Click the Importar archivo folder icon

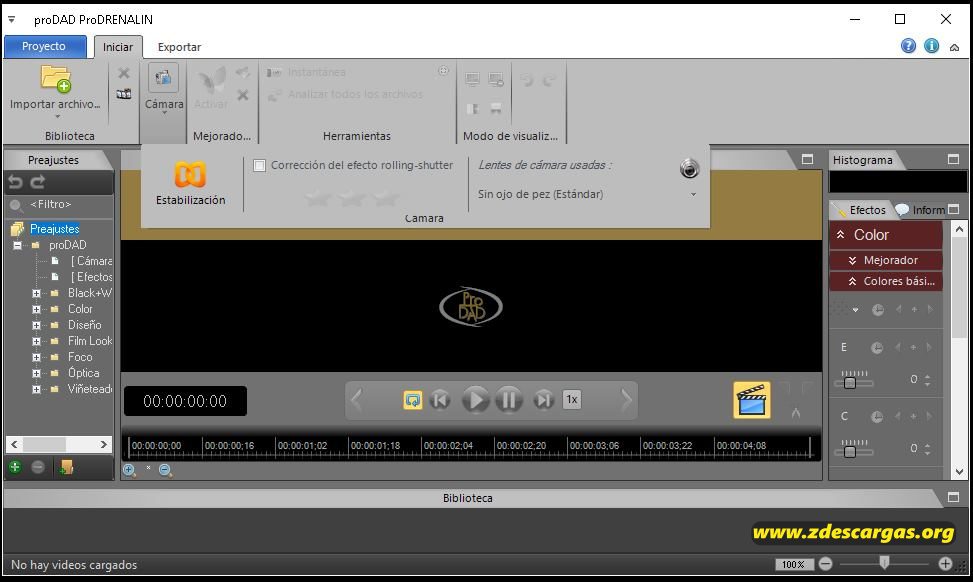click(x=56, y=79)
